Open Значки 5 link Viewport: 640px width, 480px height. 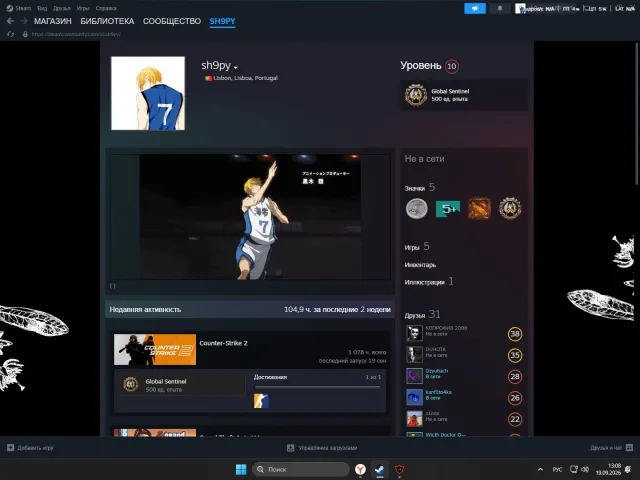tap(420, 187)
